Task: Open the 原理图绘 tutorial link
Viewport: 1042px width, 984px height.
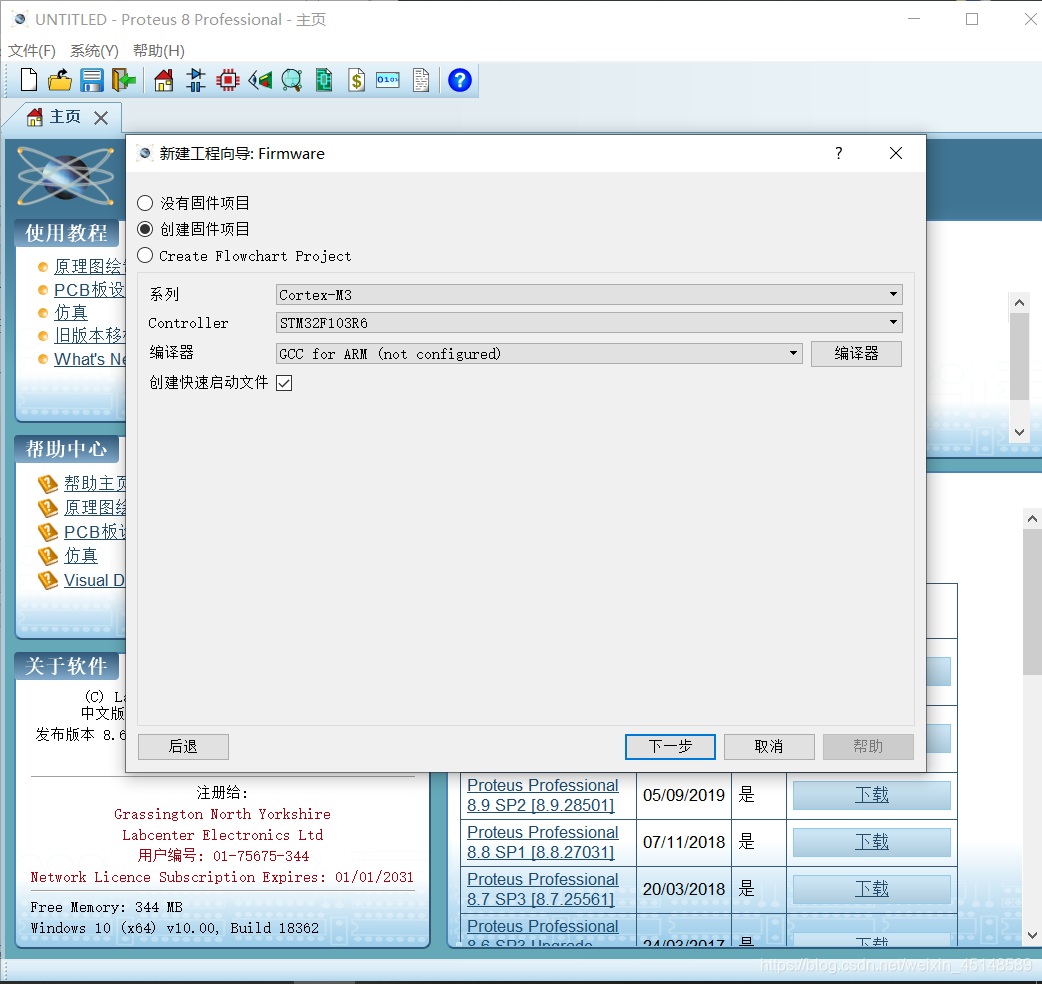Action: click(90, 266)
